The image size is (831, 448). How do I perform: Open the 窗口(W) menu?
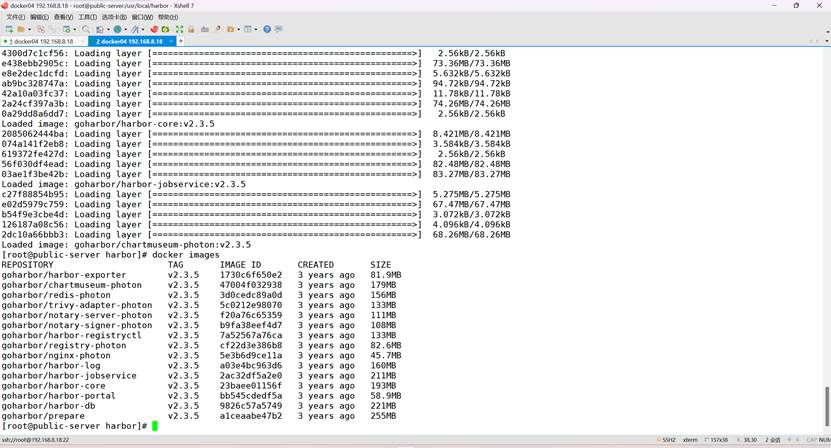(x=142, y=17)
